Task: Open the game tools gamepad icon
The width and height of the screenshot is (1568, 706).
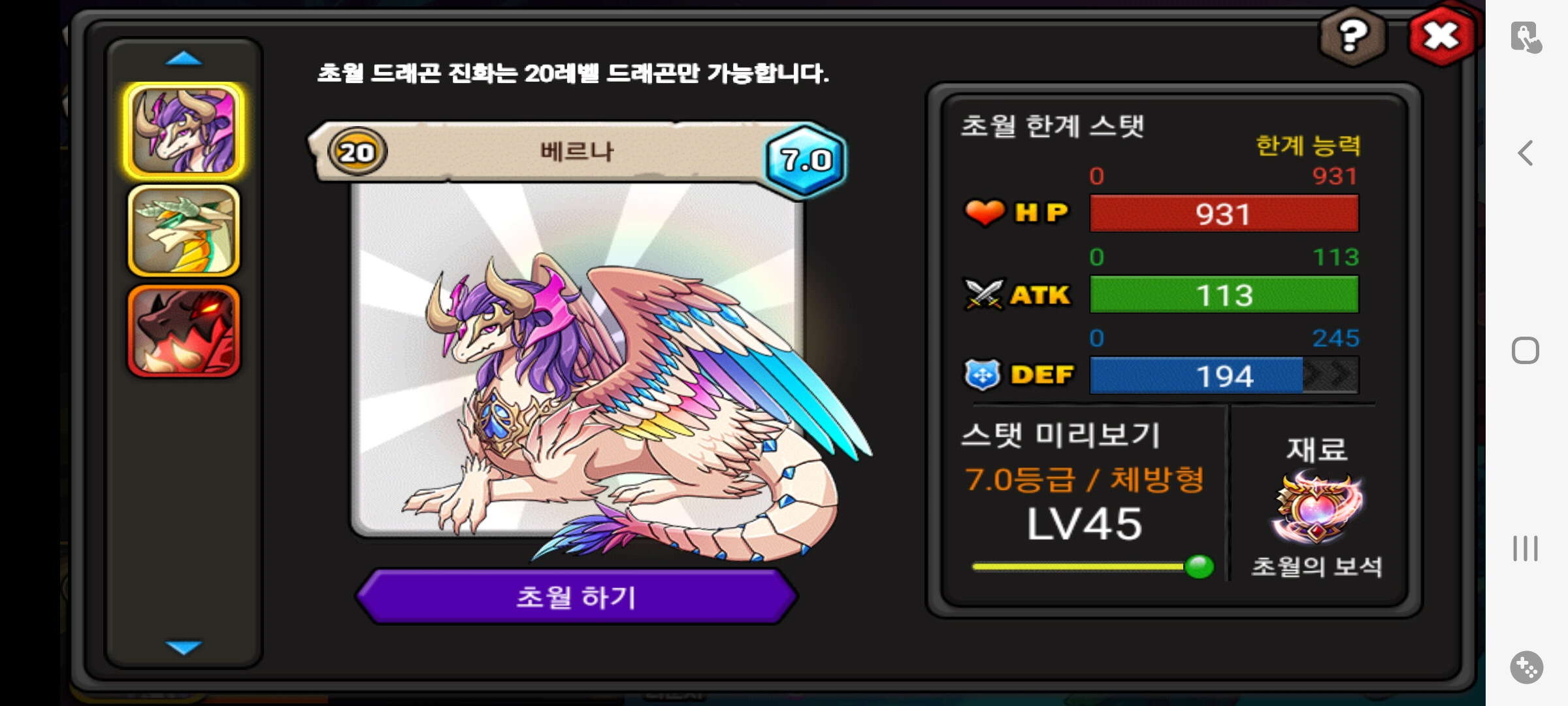Action: click(x=1527, y=667)
